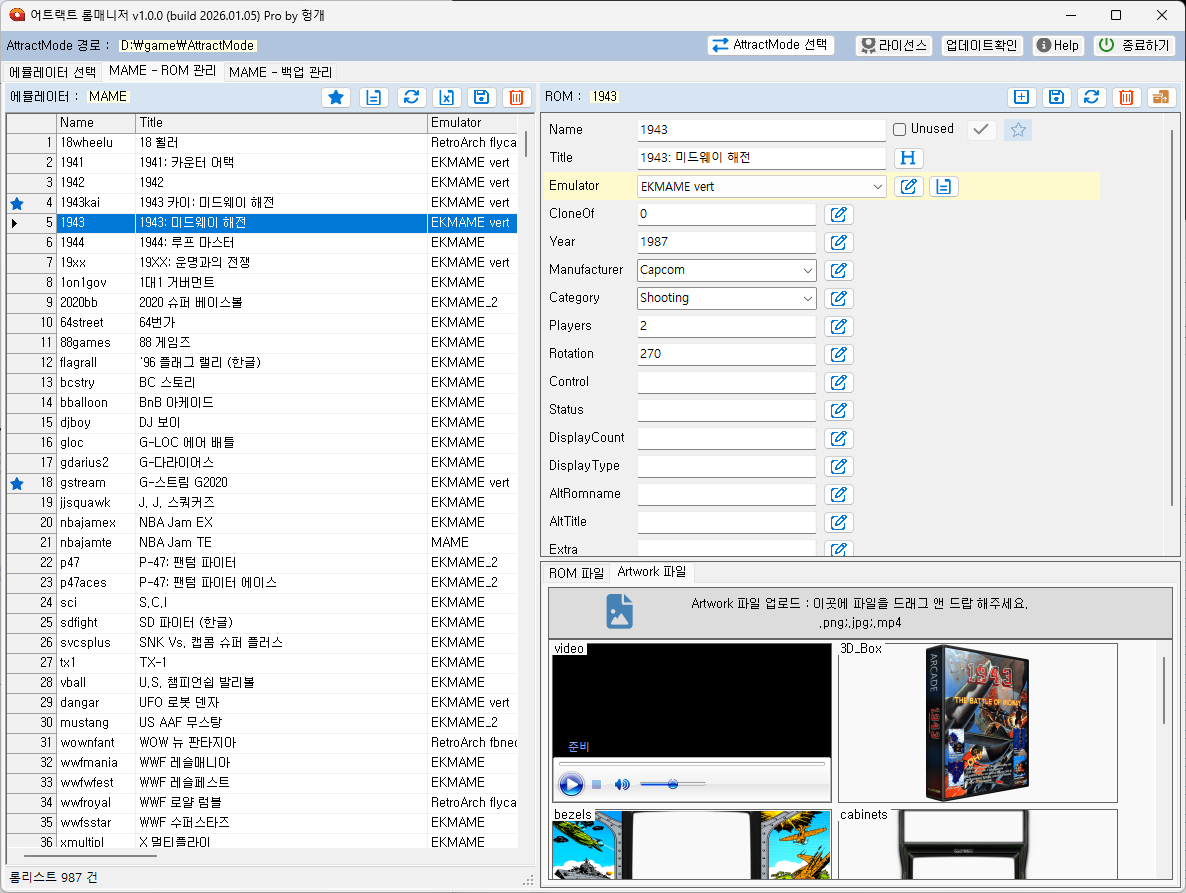The height and width of the screenshot is (893, 1186).
Task: Click the Artwork file upload drop area
Action: click(x=860, y=612)
